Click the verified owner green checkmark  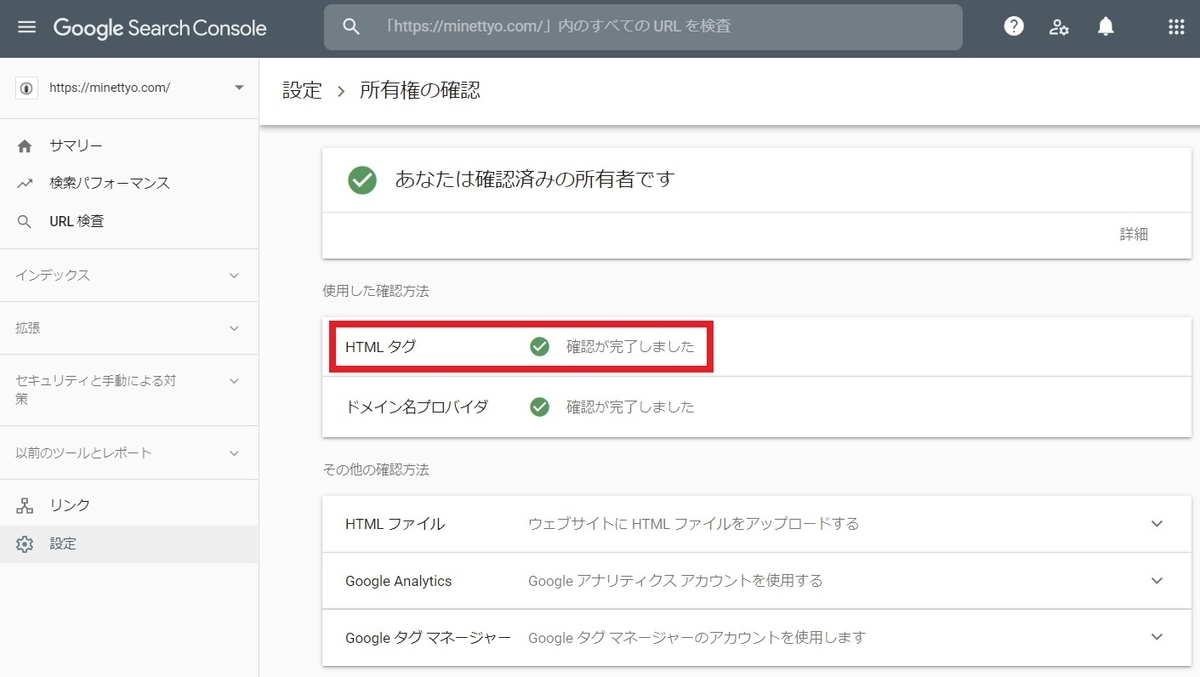tap(362, 181)
